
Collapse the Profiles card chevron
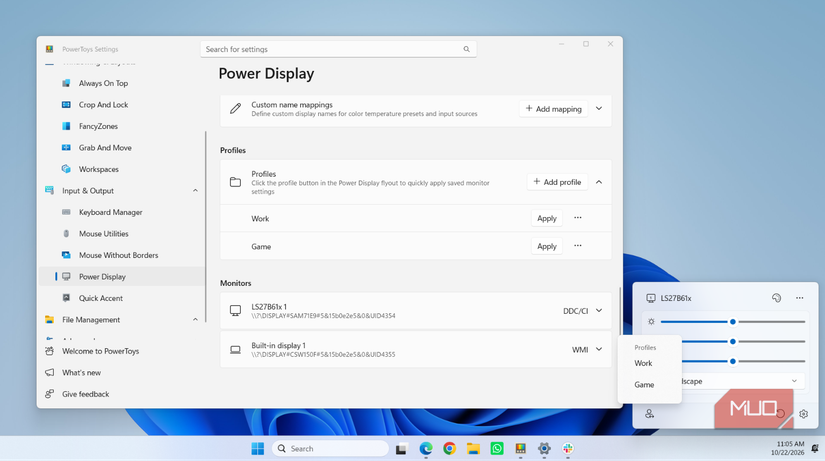(599, 182)
